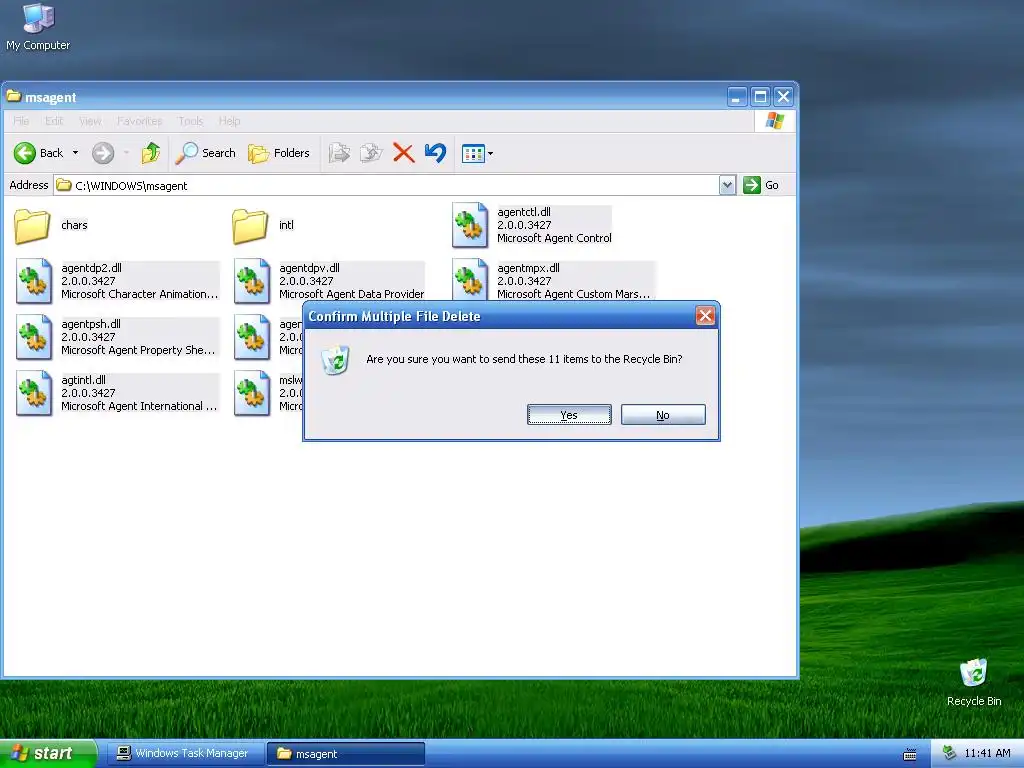Click the Forward arrow button
Image resolution: width=1024 pixels, height=768 pixels.
pyautogui.click(x=103, y=153)
